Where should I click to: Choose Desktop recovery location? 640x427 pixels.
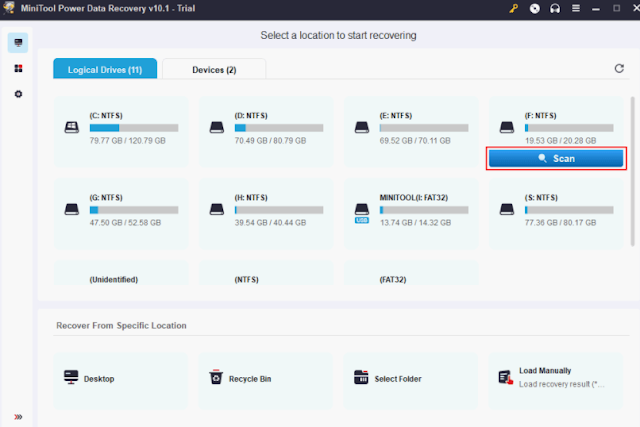click(121, 381)
